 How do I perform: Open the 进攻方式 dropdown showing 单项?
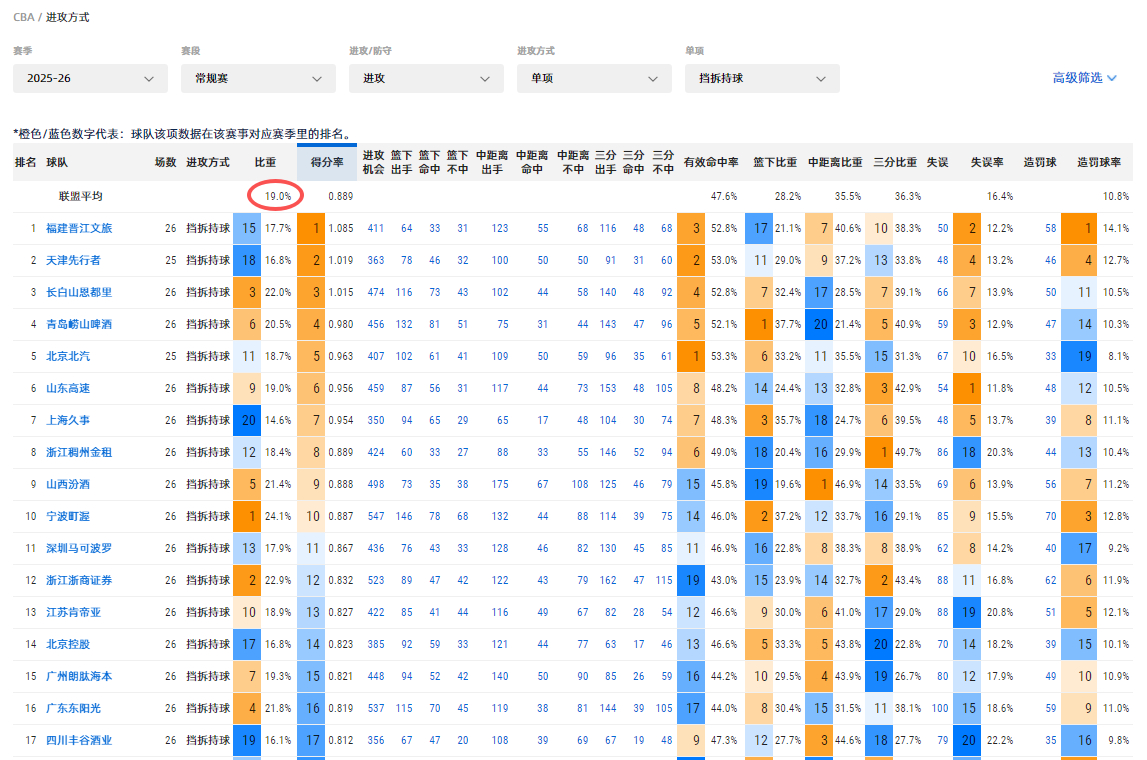594,78
